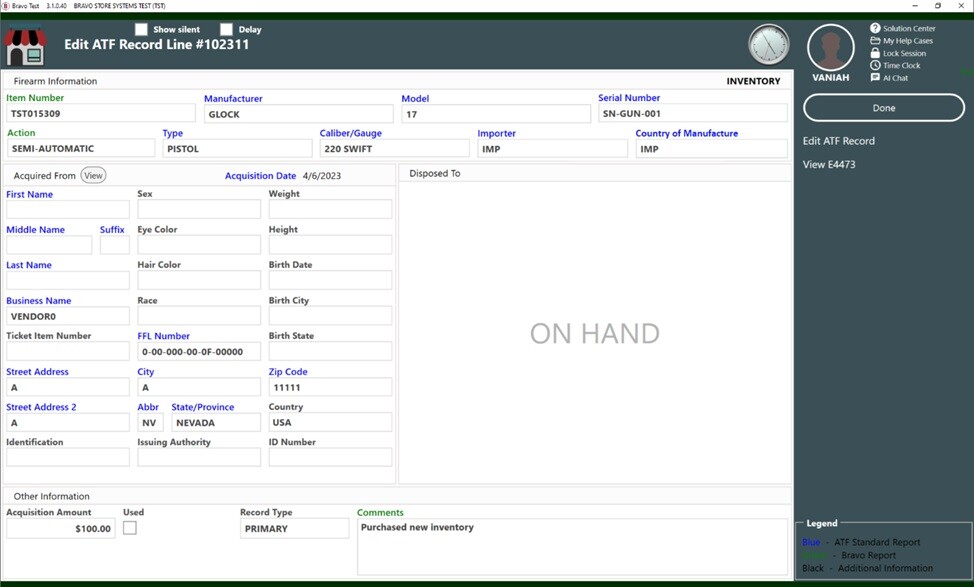Click the Birth Date field

(330, 280)
